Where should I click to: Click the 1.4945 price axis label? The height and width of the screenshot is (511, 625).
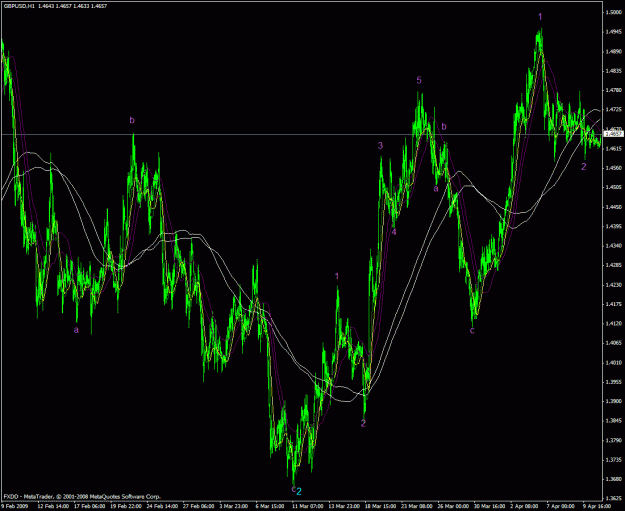click(x=614, y=32)
